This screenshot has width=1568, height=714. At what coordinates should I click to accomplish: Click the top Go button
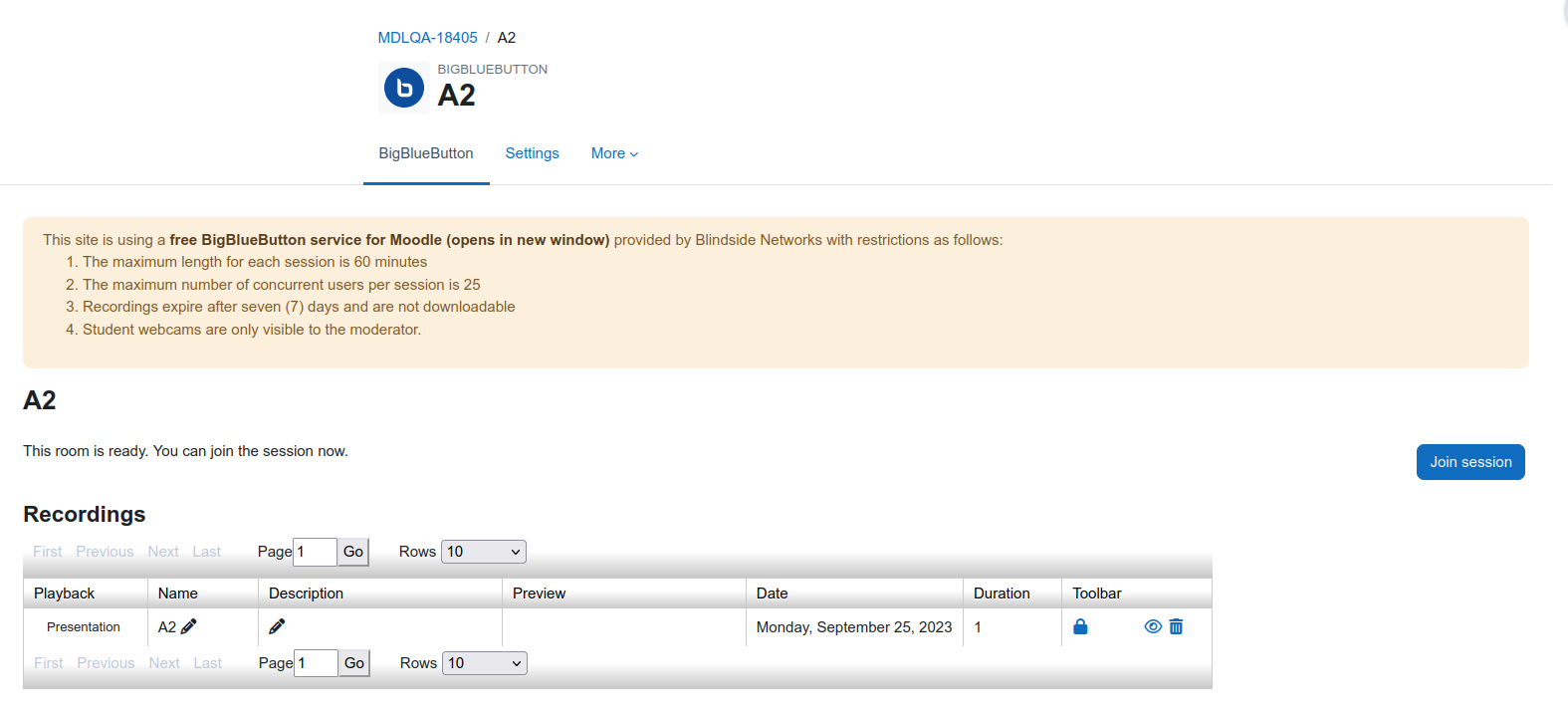point(353,552)
